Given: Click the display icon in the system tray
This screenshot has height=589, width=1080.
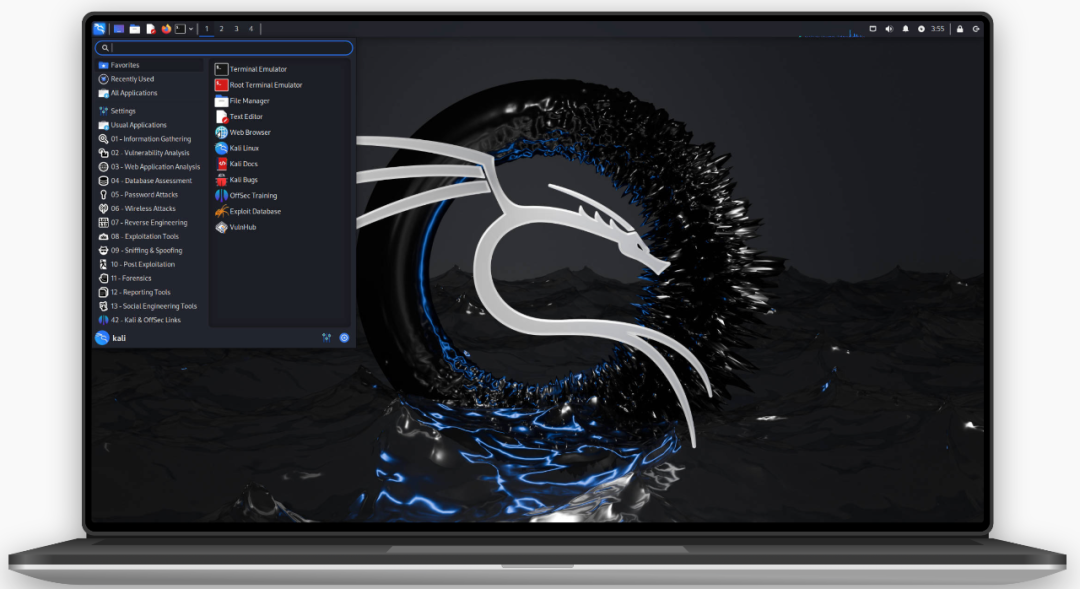Looking at the screenshot, I should coord(873,29).
